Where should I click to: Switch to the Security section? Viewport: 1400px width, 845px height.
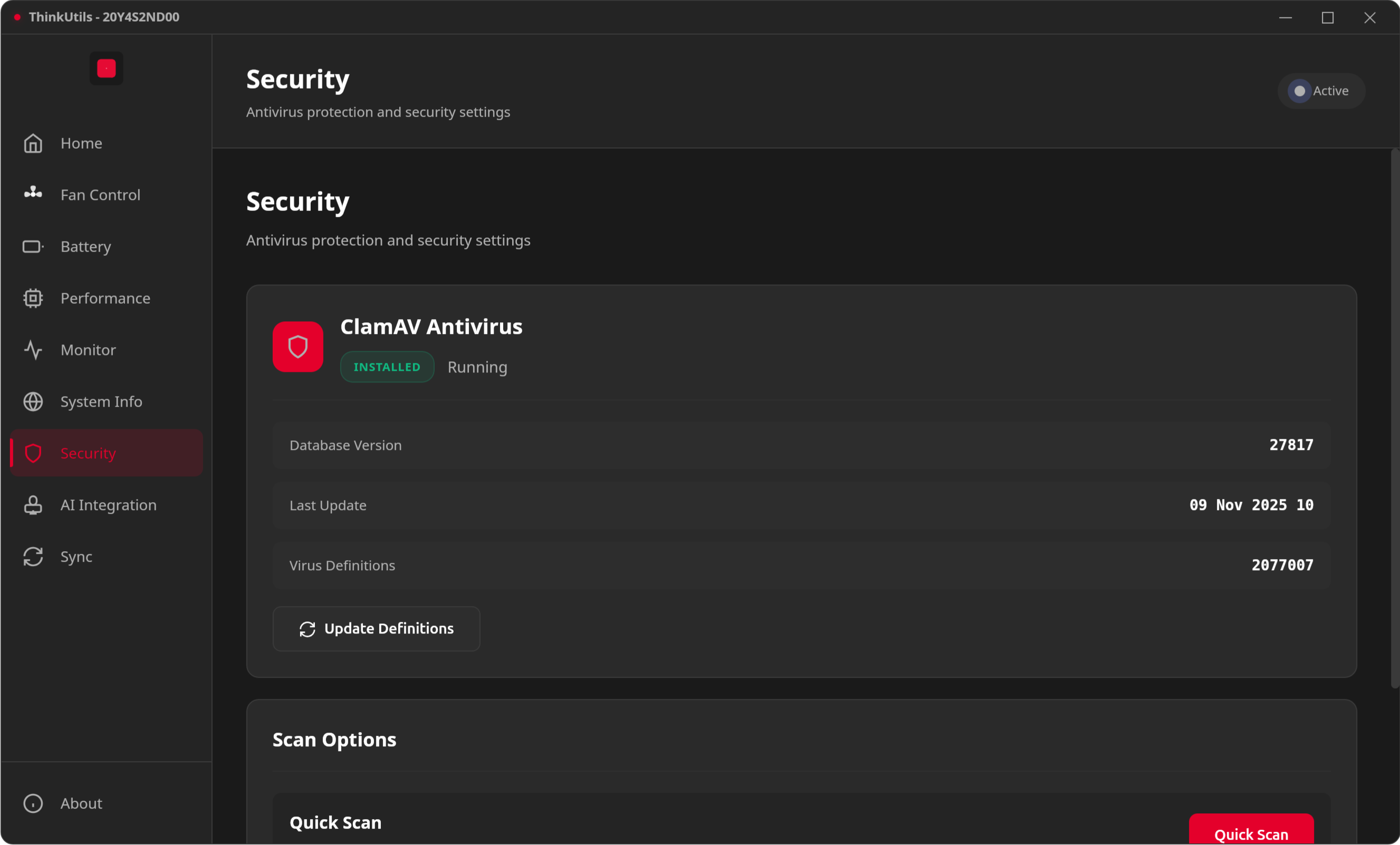coord(88,453)
